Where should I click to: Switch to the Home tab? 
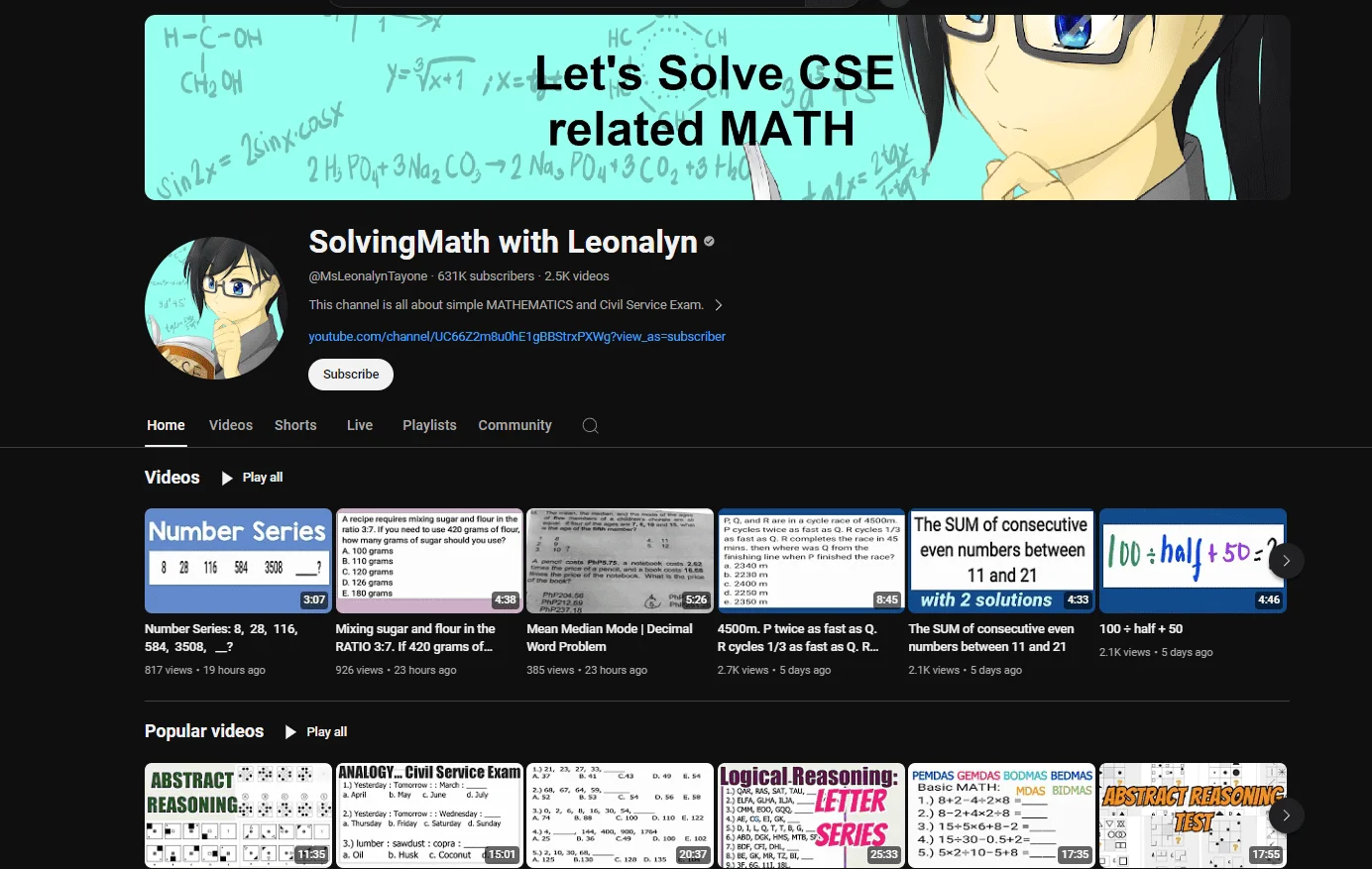pos(166,425)
